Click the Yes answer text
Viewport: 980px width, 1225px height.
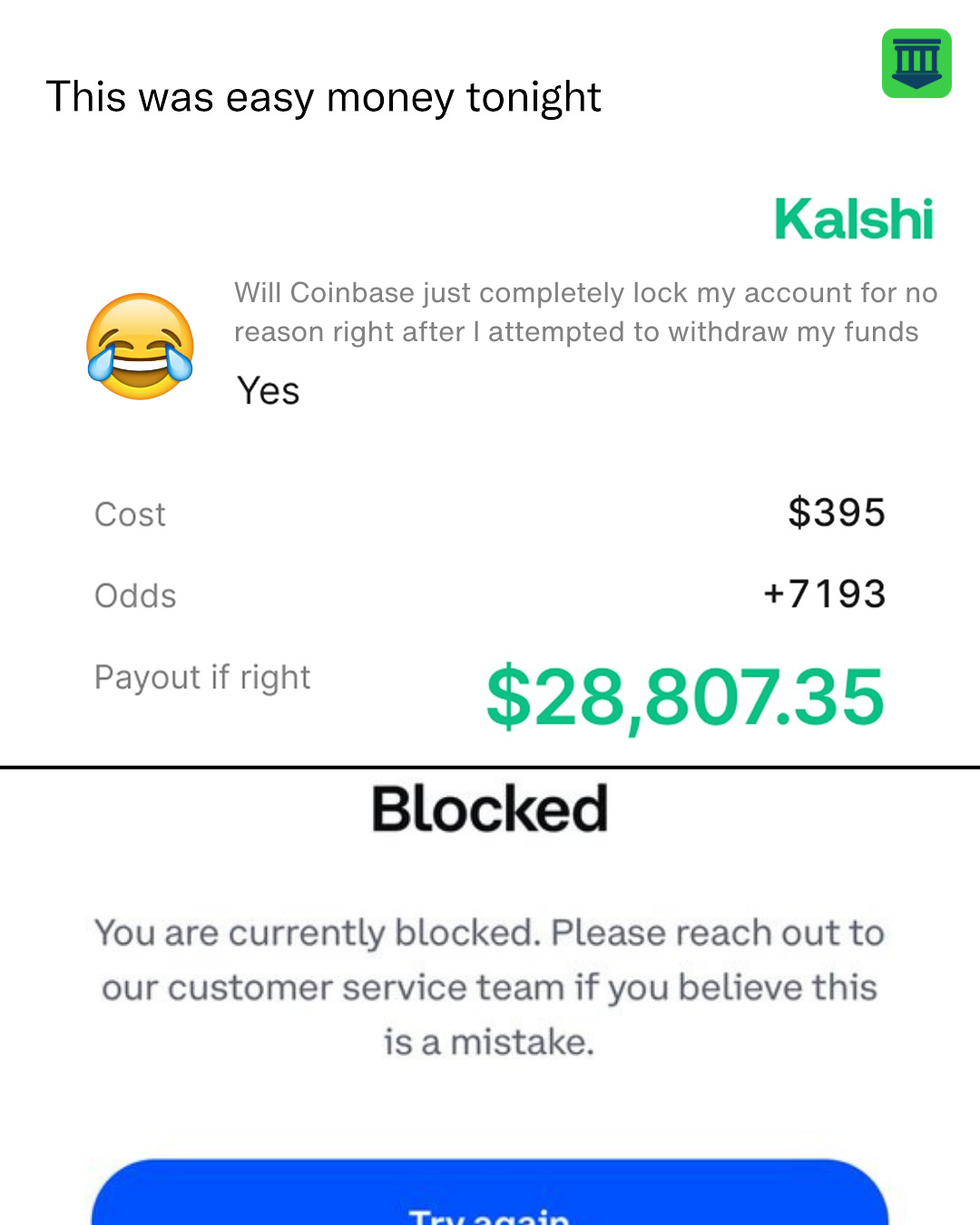269,391
